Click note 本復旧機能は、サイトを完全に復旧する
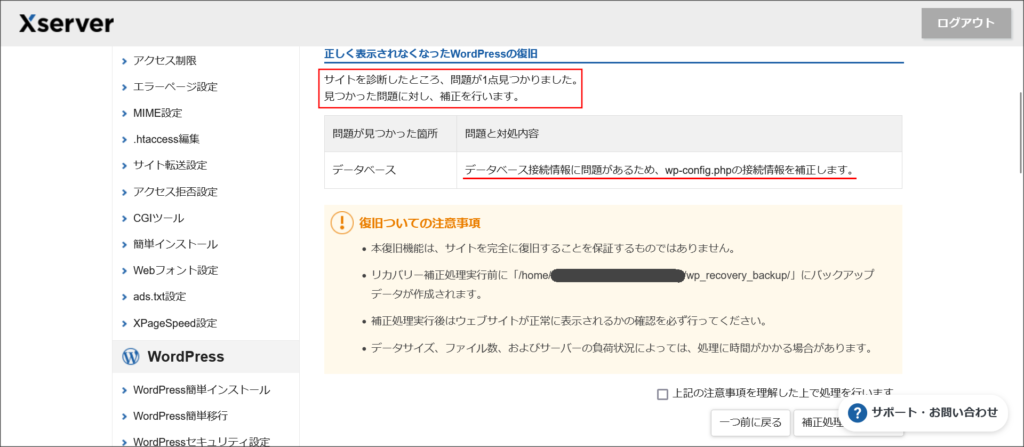The image size is (1024, 447). pyautogui.click(x=554, y=249)
